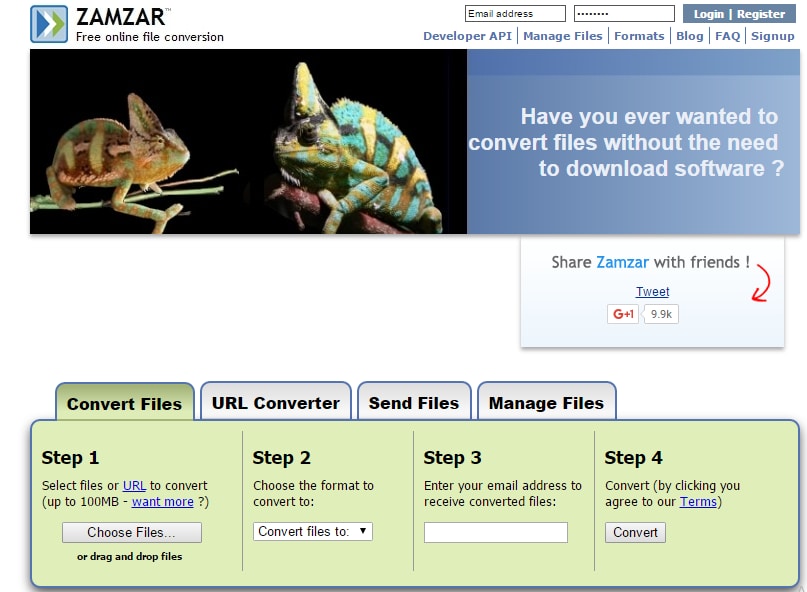Click the Email address login field
The image size is (807, 592).
[515, 14]
